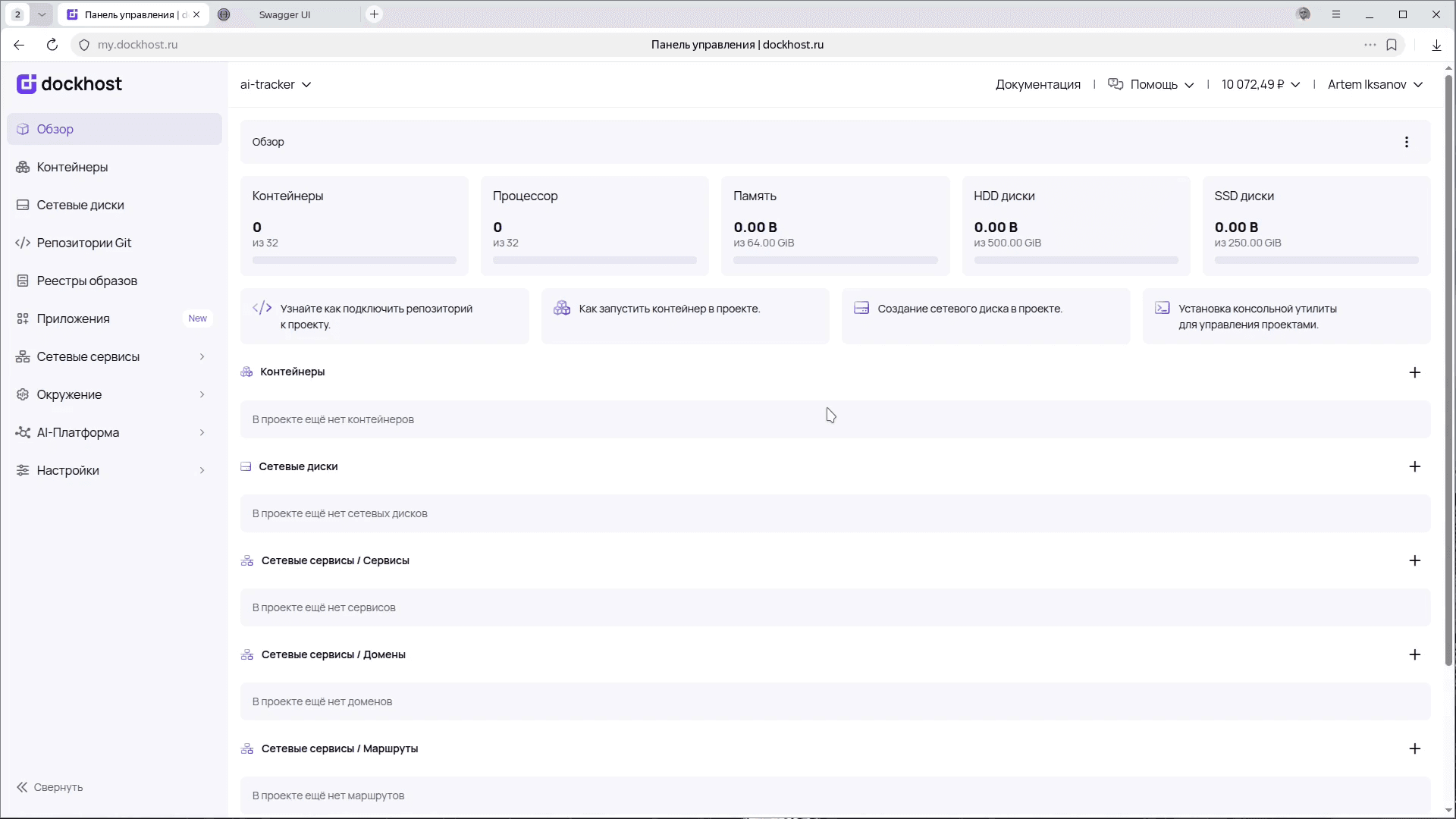Add a container with the Контейнеры plus icon
This screenshot has width=1456, height=819.
click(x=1415, y=372)
